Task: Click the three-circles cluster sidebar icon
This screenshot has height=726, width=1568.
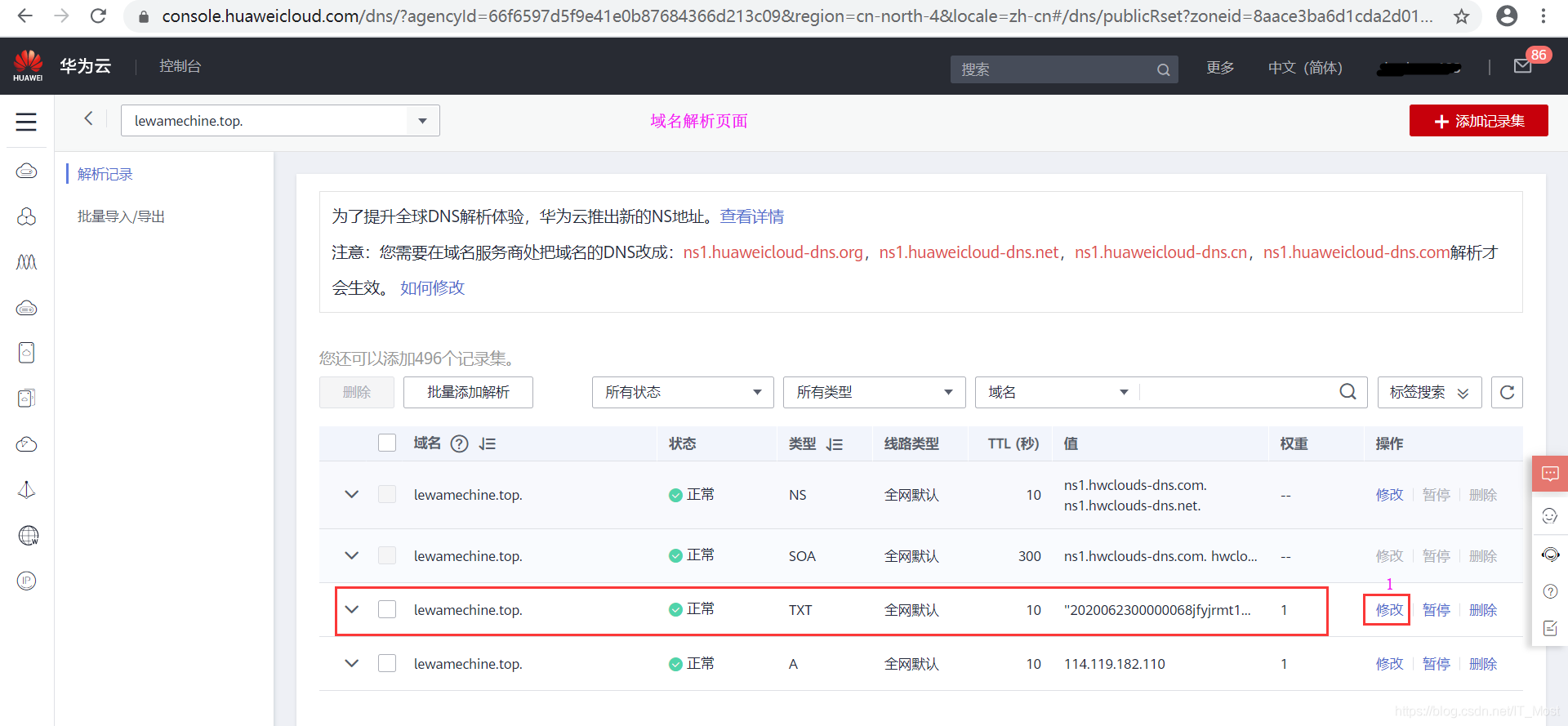Action: click(27, 216)
